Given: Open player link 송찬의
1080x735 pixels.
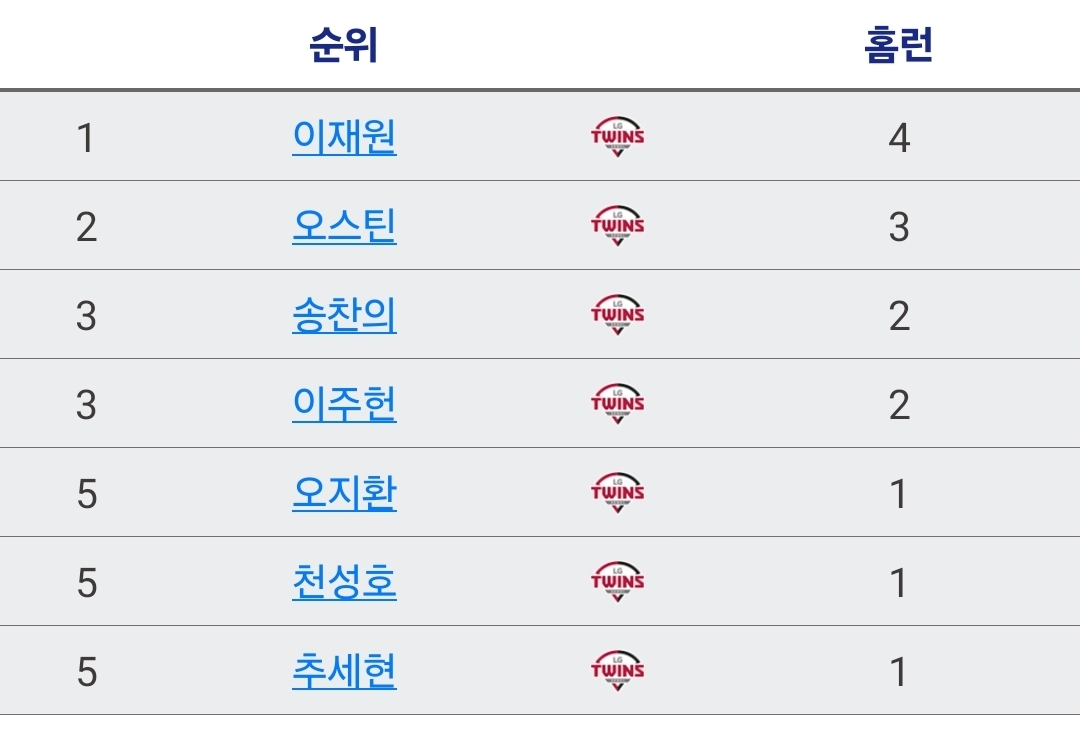Looking at the screenshot, I should pyautogui.click(x=344, y=315).
